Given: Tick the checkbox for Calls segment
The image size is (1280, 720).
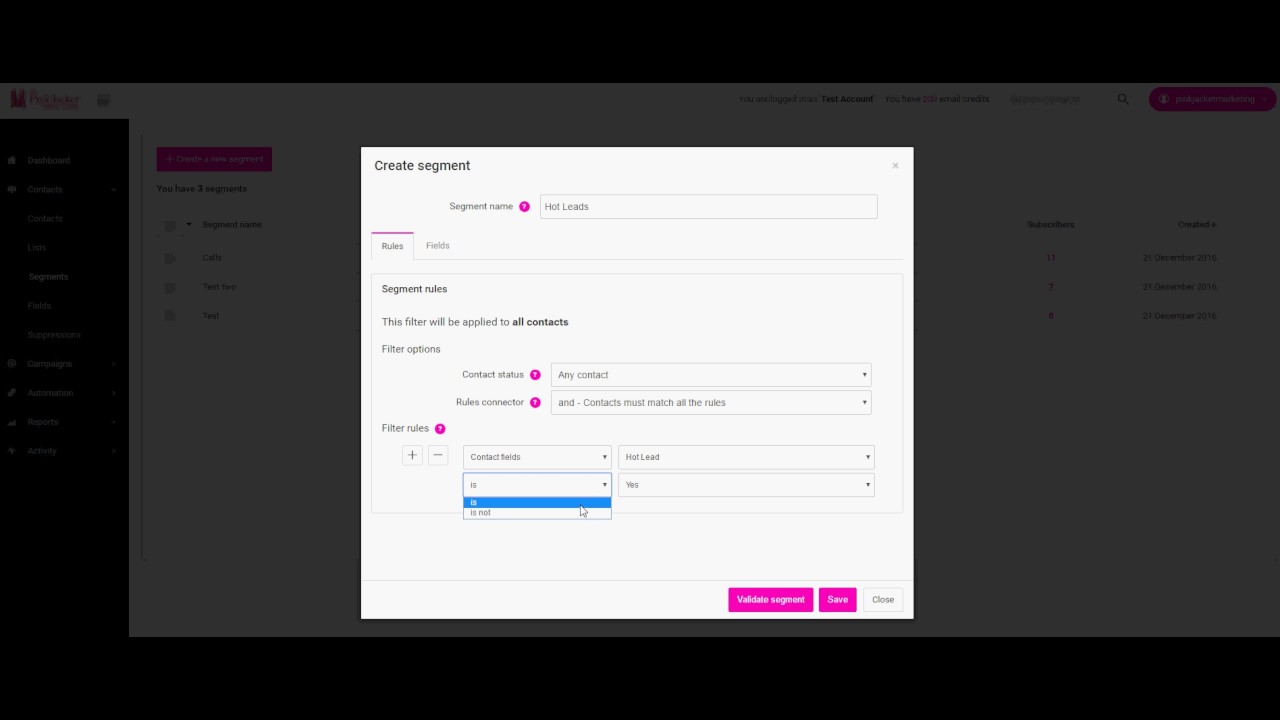Looking at the screenshot, I should click(x=170, y=258).
